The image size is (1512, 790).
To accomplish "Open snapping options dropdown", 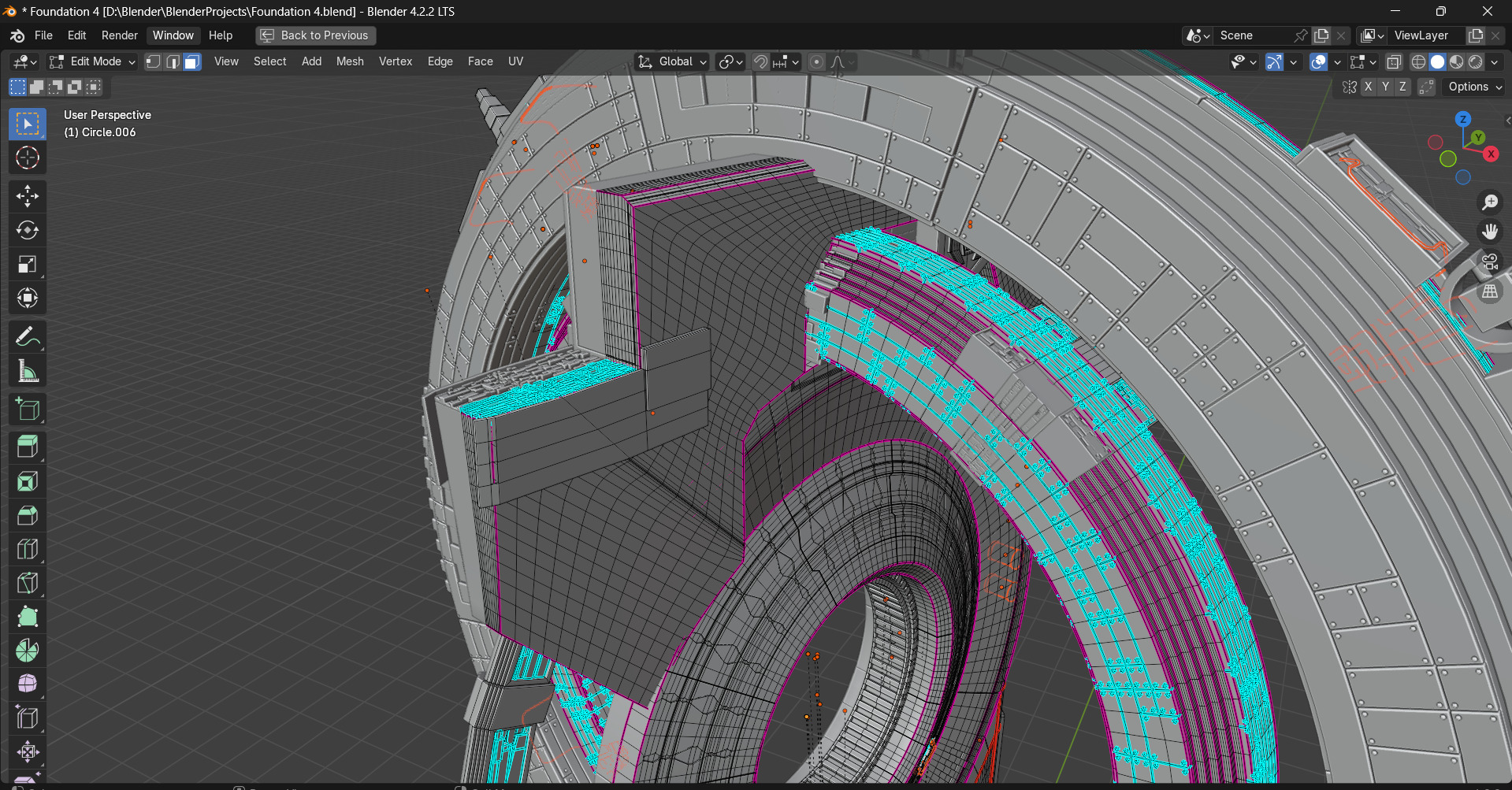I will [x=786, y=61].
